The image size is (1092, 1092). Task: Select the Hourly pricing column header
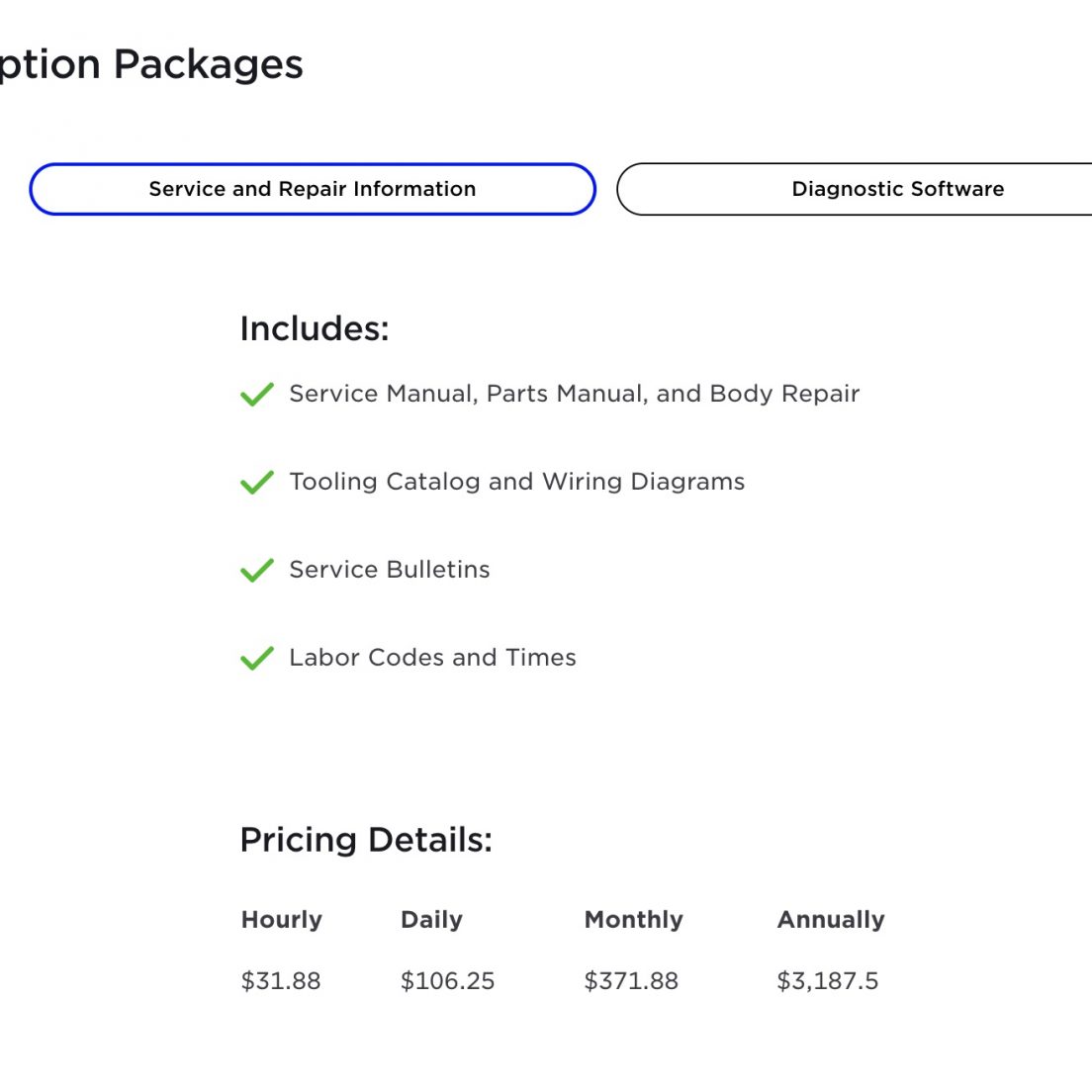coord(281,919)
